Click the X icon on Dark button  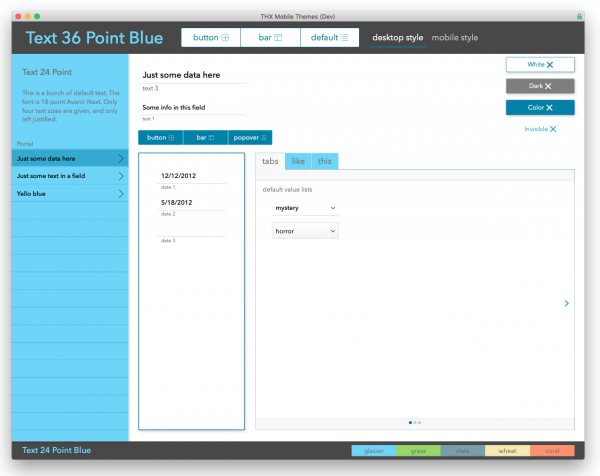(x=548, y=86)
